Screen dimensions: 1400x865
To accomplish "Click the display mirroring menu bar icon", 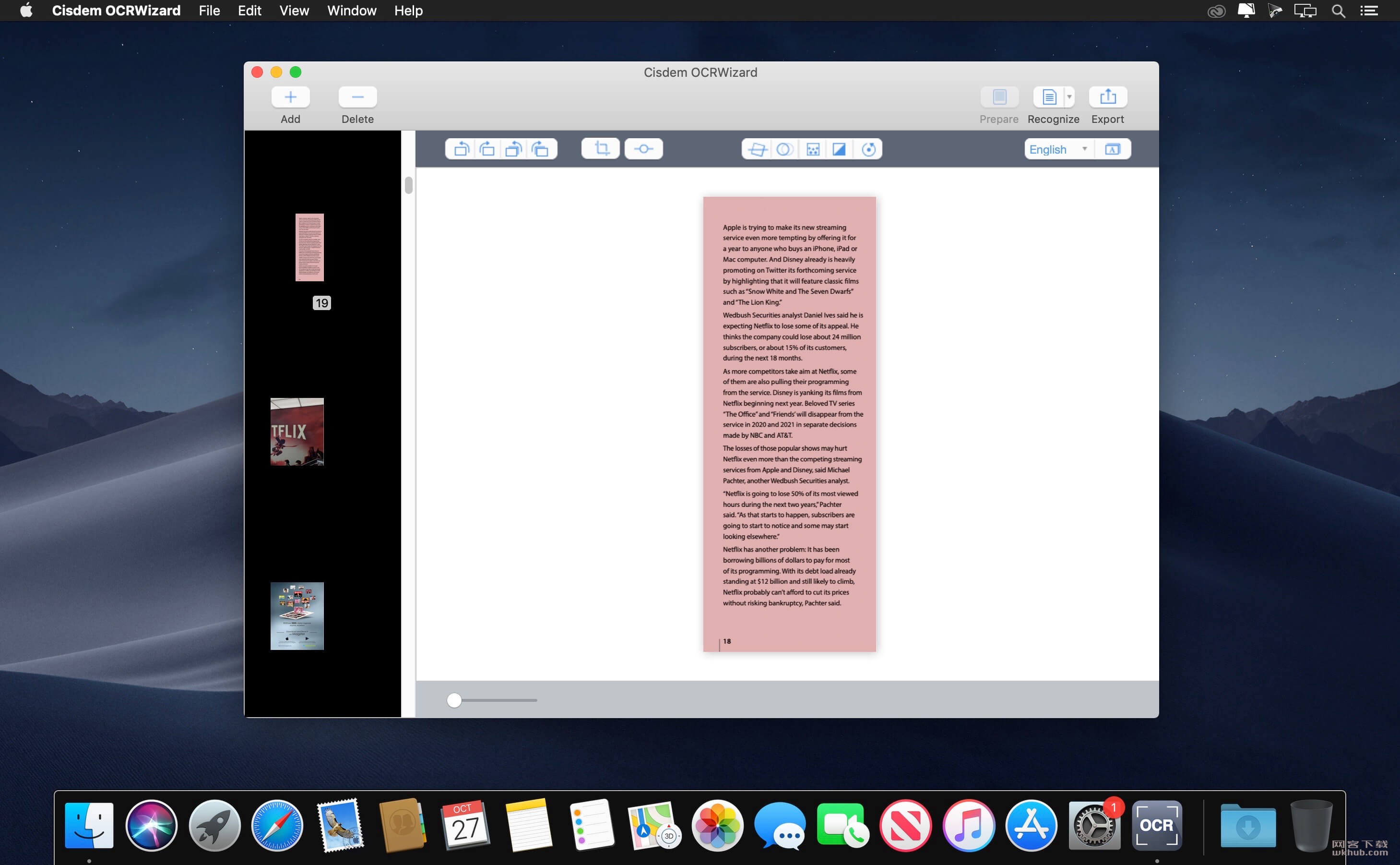I will click(x=1305, y=10).
